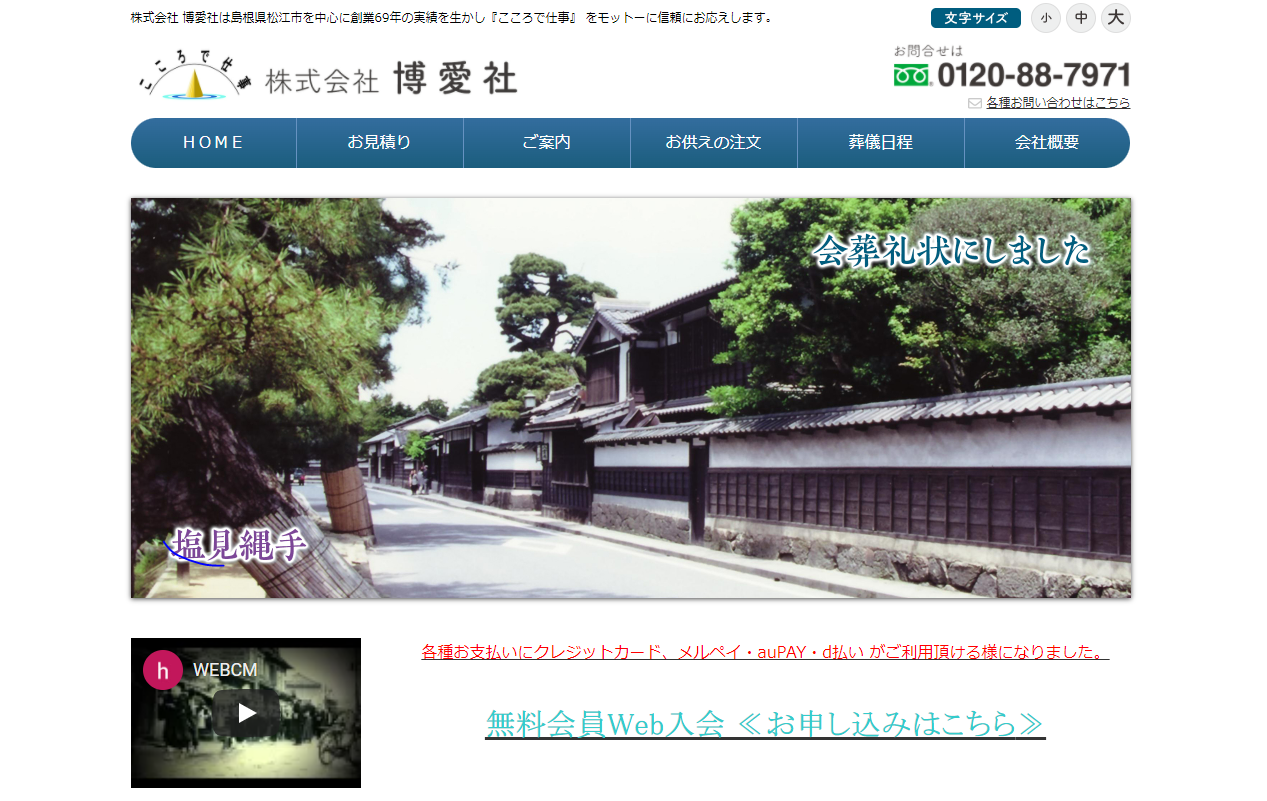The image size is (1267, 801).
Task: Click 無料会員Web入会 application link
Action: point(765,723)
